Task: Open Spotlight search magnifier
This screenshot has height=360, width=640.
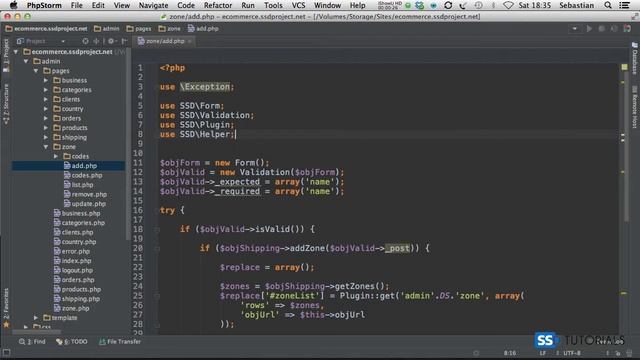Action: click(608, 5)
